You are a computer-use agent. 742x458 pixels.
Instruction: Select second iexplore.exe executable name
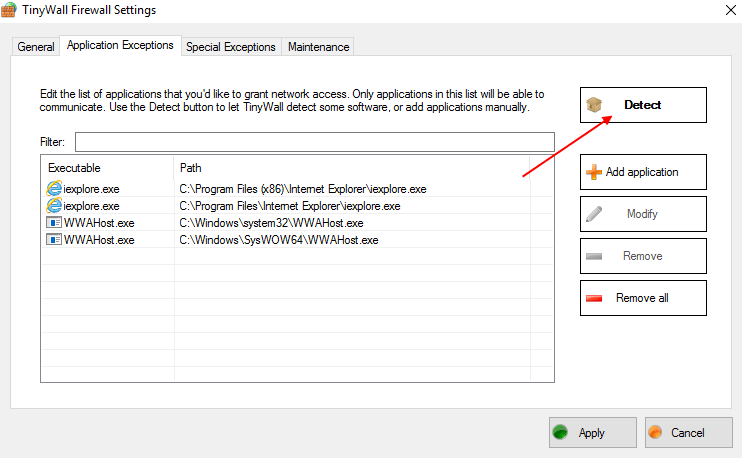pyautogui.click(x=91, y=206)
